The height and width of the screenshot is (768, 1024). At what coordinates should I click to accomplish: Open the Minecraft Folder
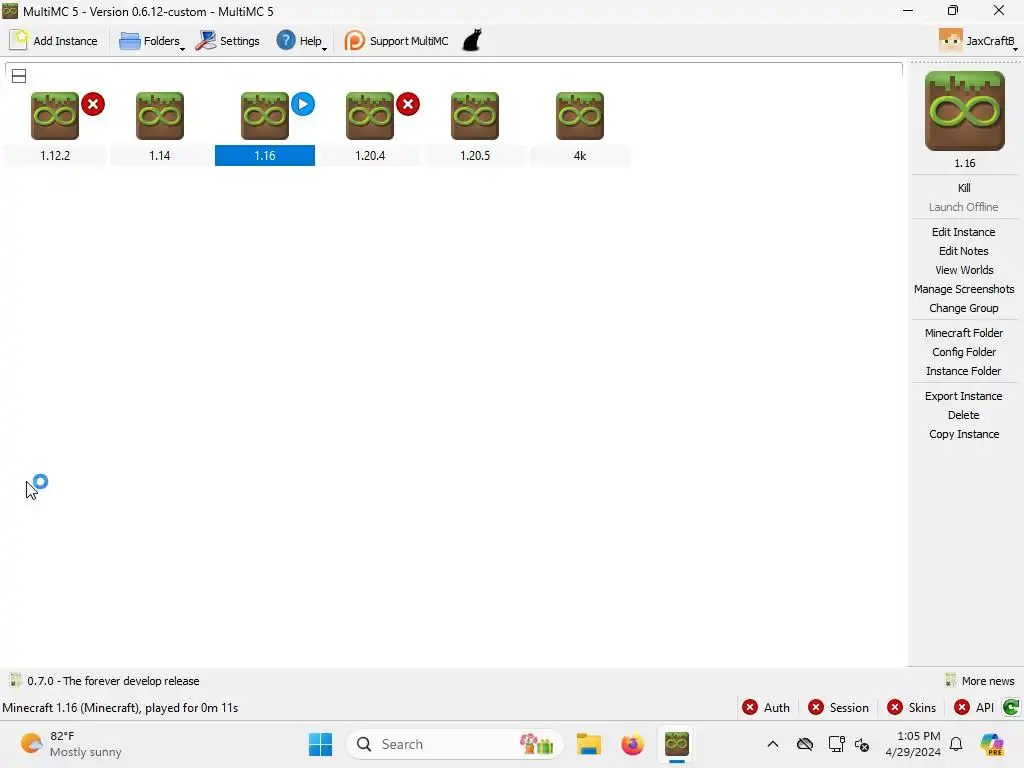(964, 333)
